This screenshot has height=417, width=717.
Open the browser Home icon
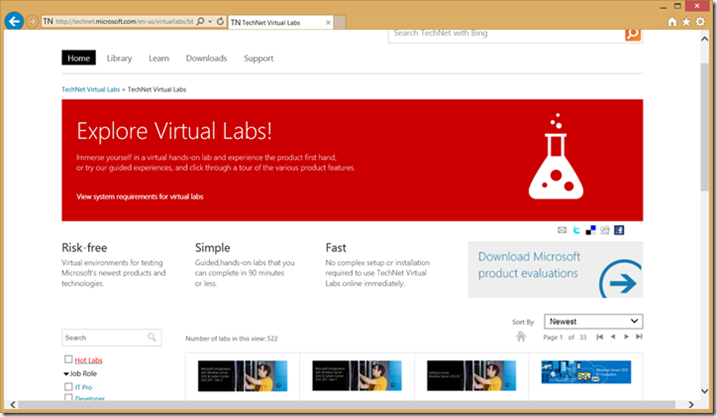pos(672,22)
